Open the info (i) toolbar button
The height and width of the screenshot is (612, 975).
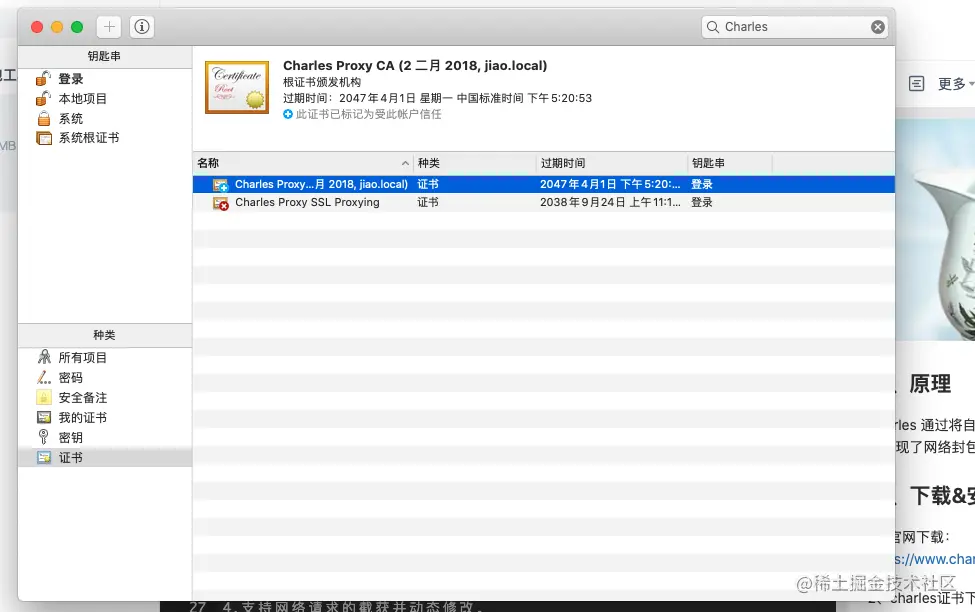pyautogui.click(x=142, y=27)
